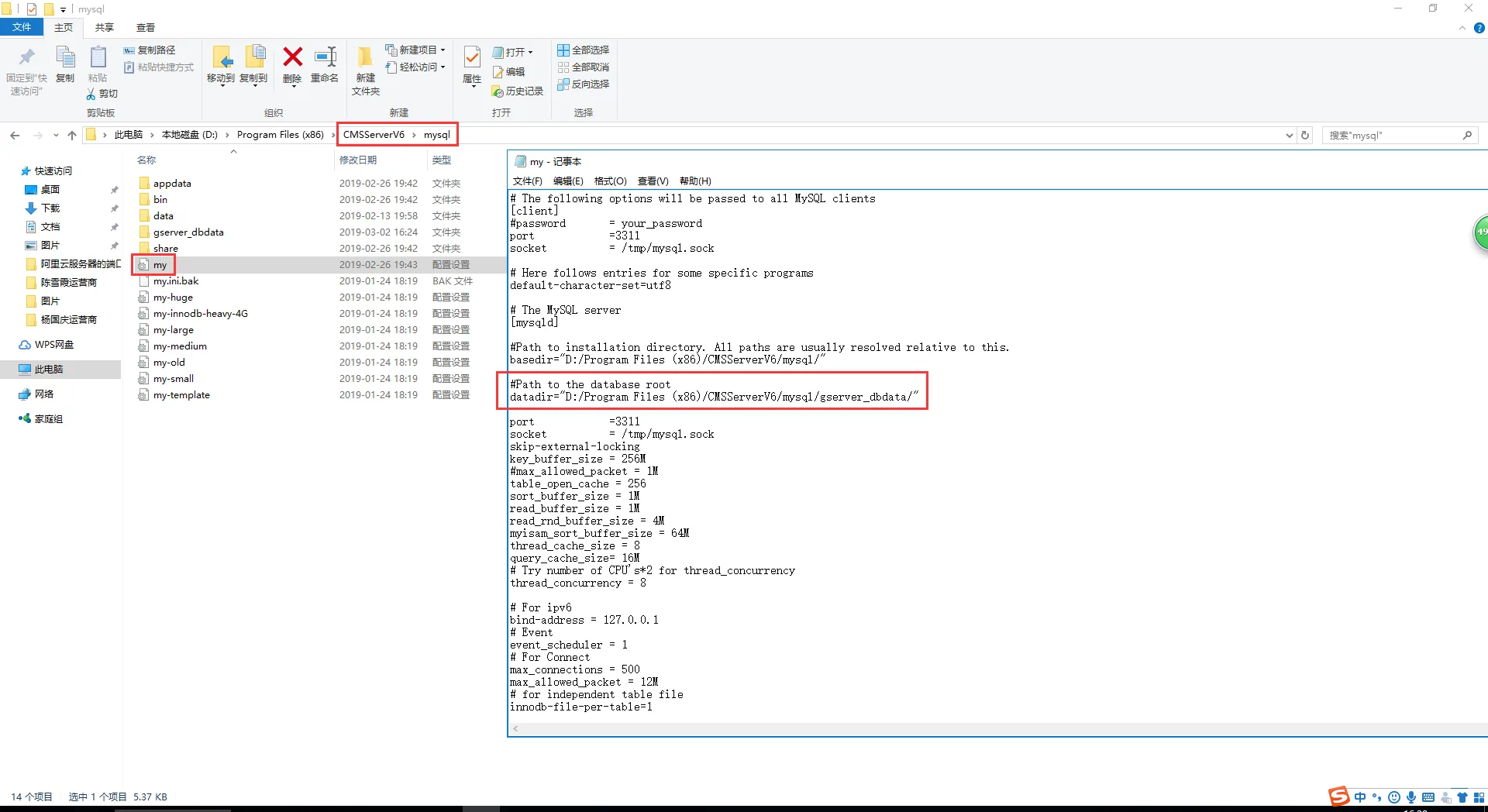Expand address bar history dropdown
This screenshot has height=812, width=1488.
(1289, 136)
